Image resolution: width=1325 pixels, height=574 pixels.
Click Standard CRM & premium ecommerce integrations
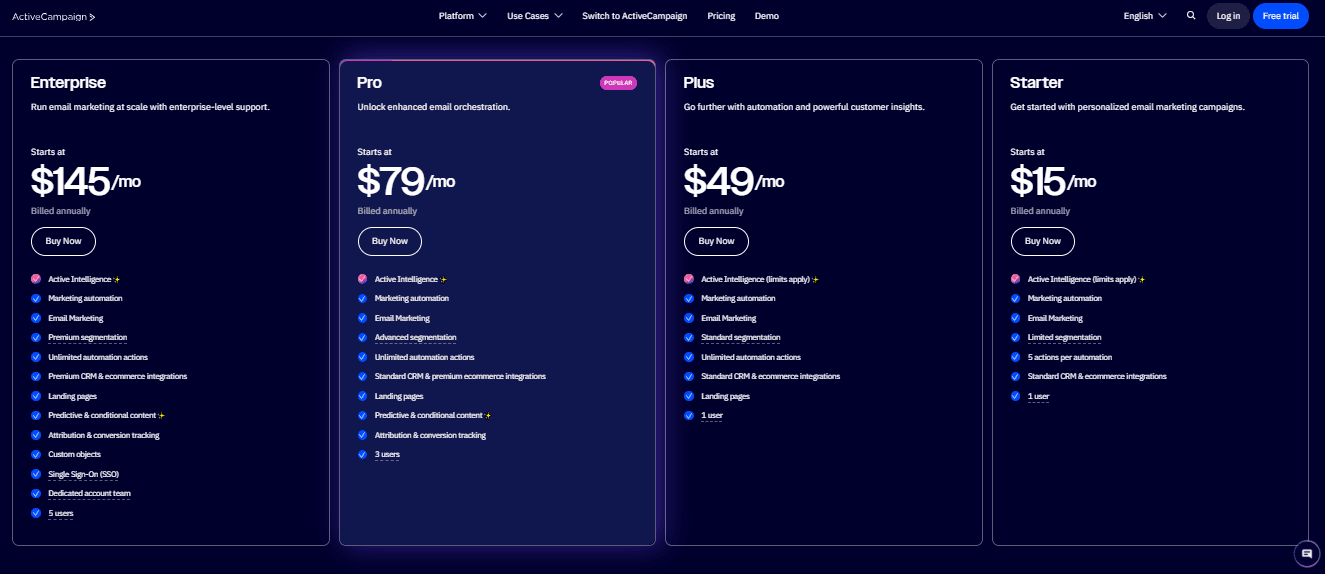pos(460,376)
